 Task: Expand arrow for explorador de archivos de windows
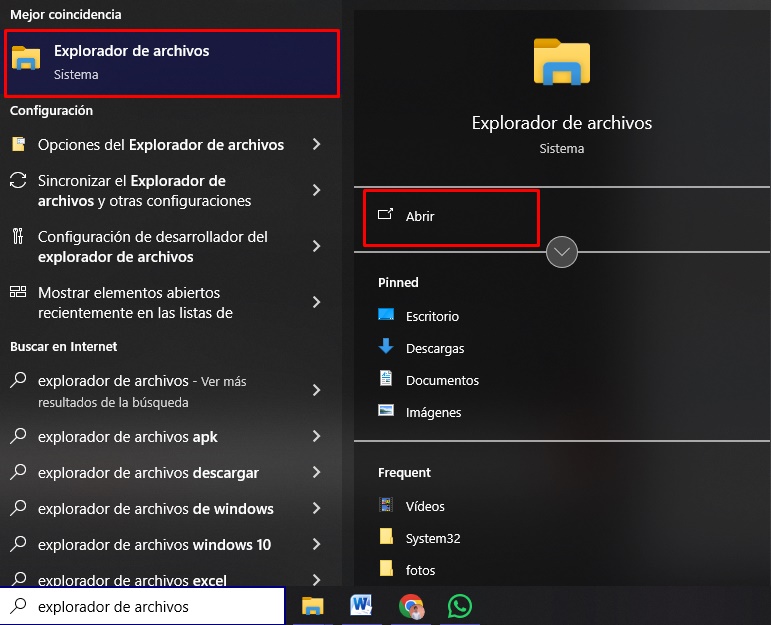click(317, 508)
